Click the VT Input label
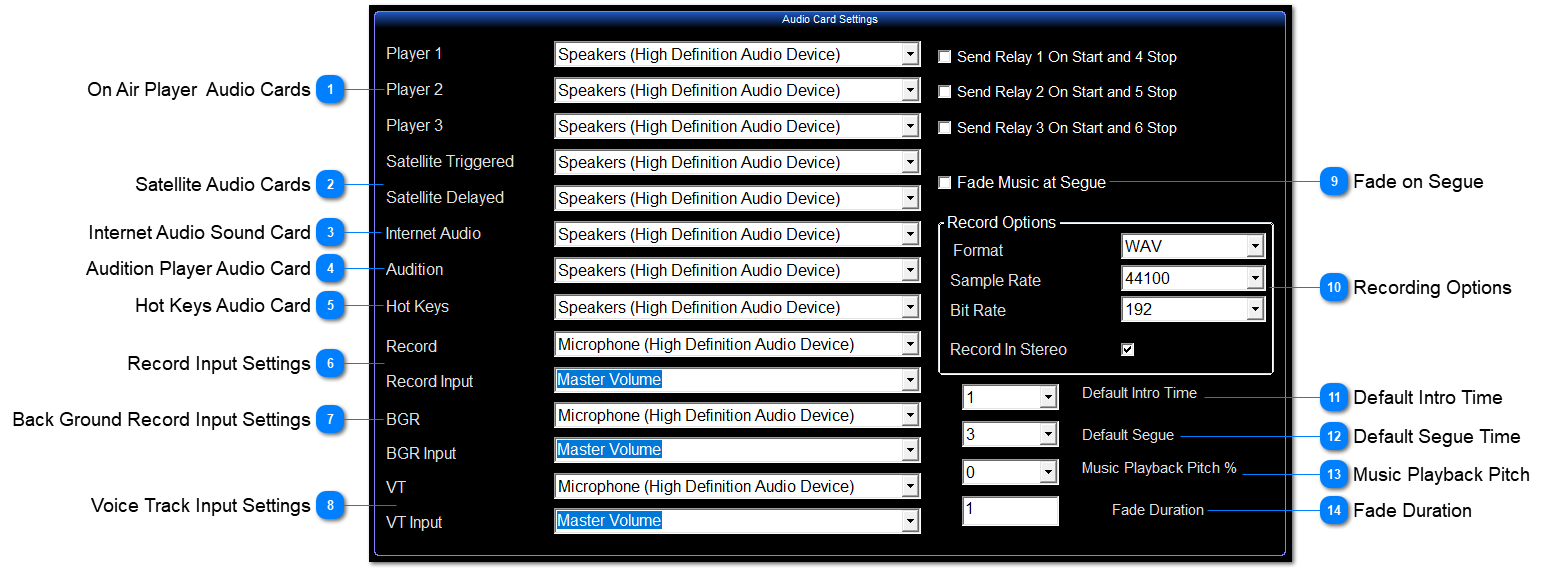The width and height of the screenshot is (1546, 571). 414,523
